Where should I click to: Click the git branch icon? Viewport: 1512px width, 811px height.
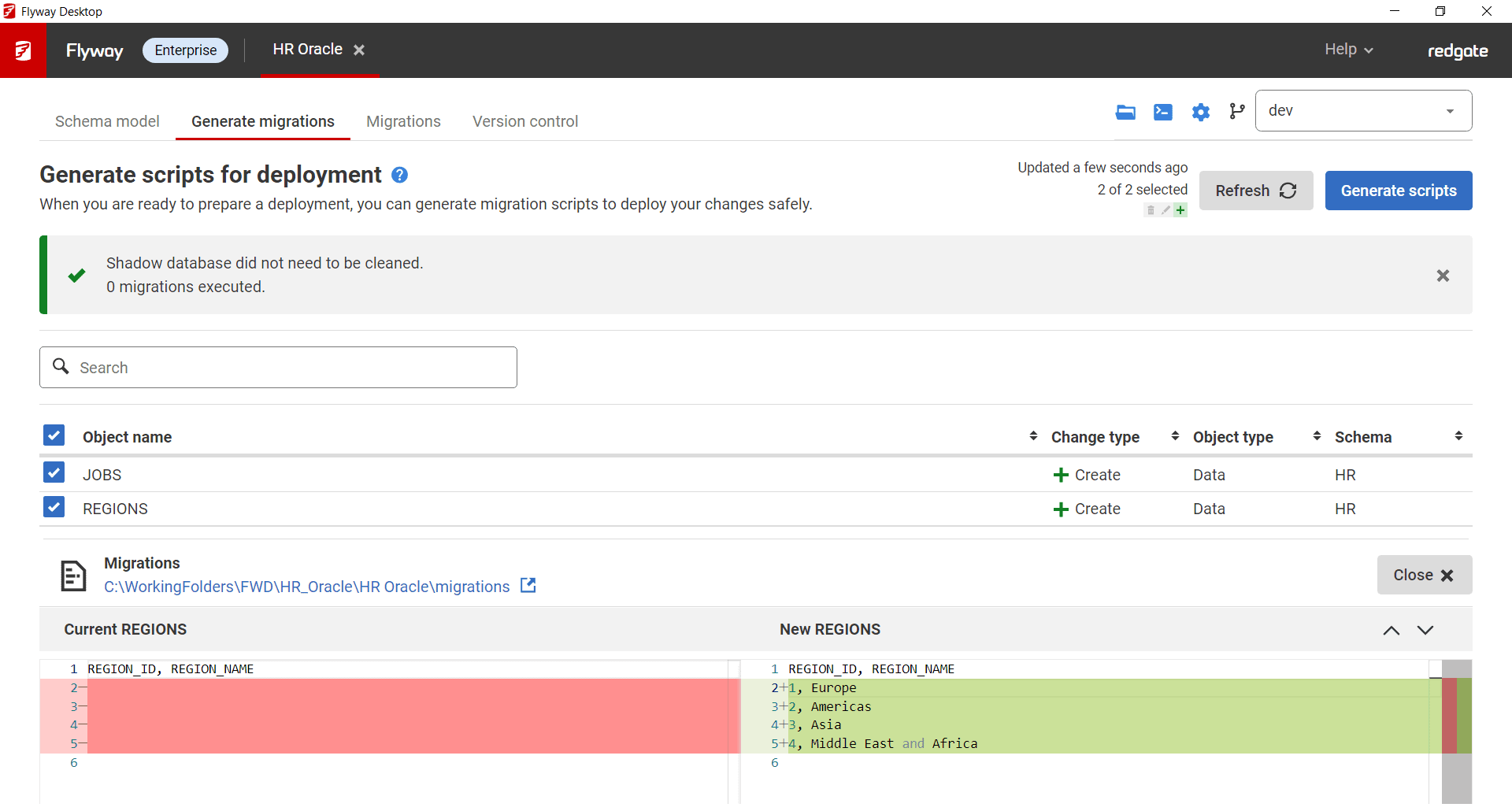(x=1237, y=112)
